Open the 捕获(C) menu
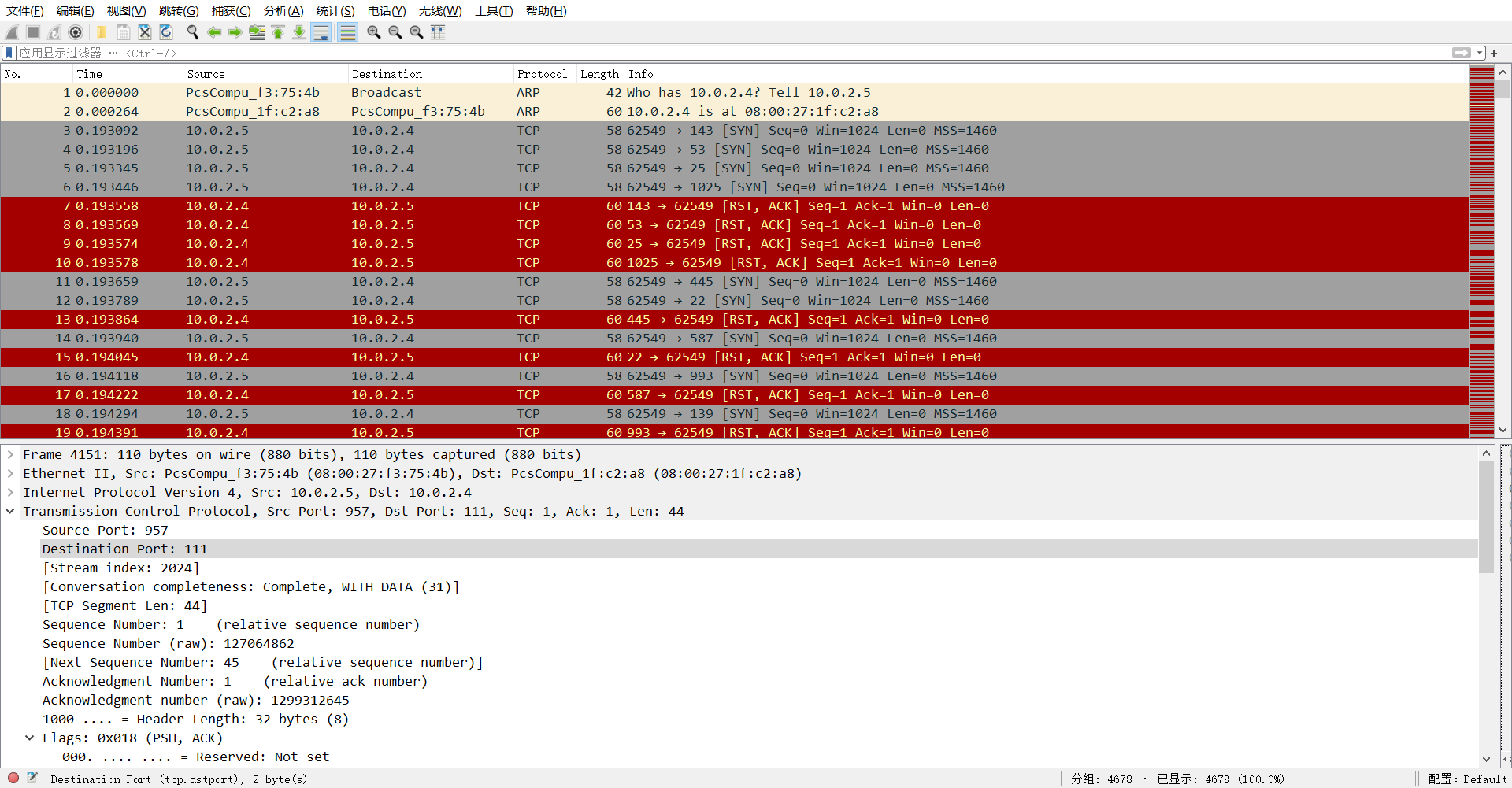 pos(231,10)
